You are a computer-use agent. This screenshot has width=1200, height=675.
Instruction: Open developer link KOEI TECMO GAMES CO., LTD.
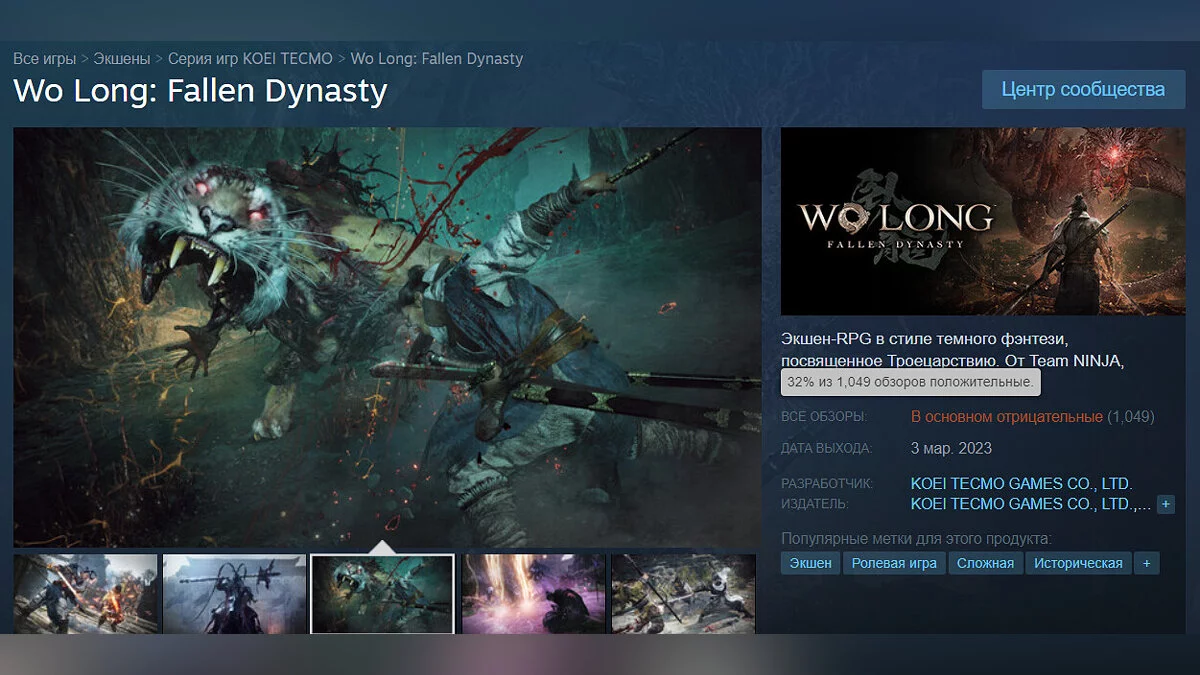coord(1021,483)
